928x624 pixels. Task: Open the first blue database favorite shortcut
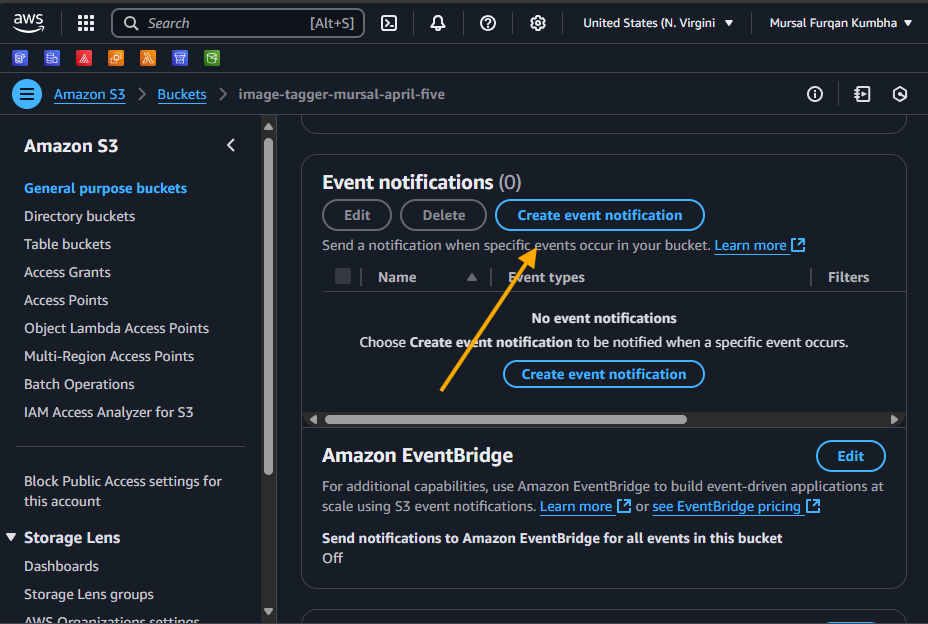pos(20,58)
